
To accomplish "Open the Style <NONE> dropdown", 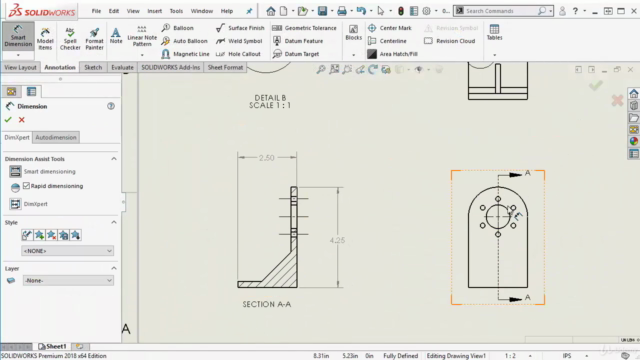I will coord(67,251).
